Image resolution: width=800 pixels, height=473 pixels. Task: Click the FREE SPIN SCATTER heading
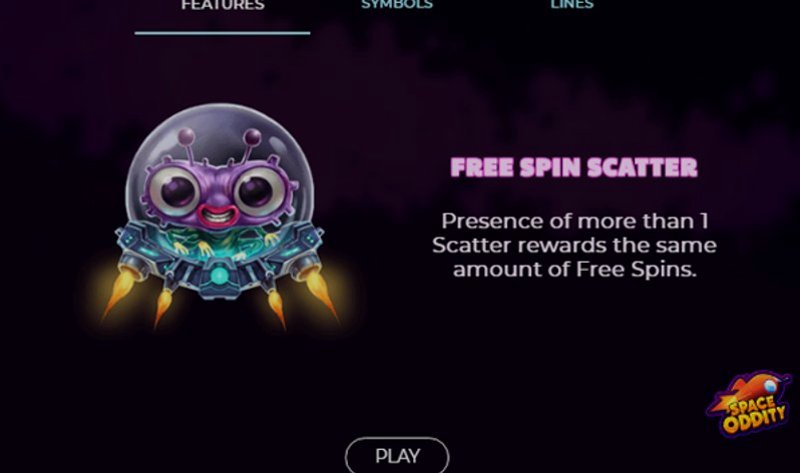pyautogui.click(x=574, y=167)
